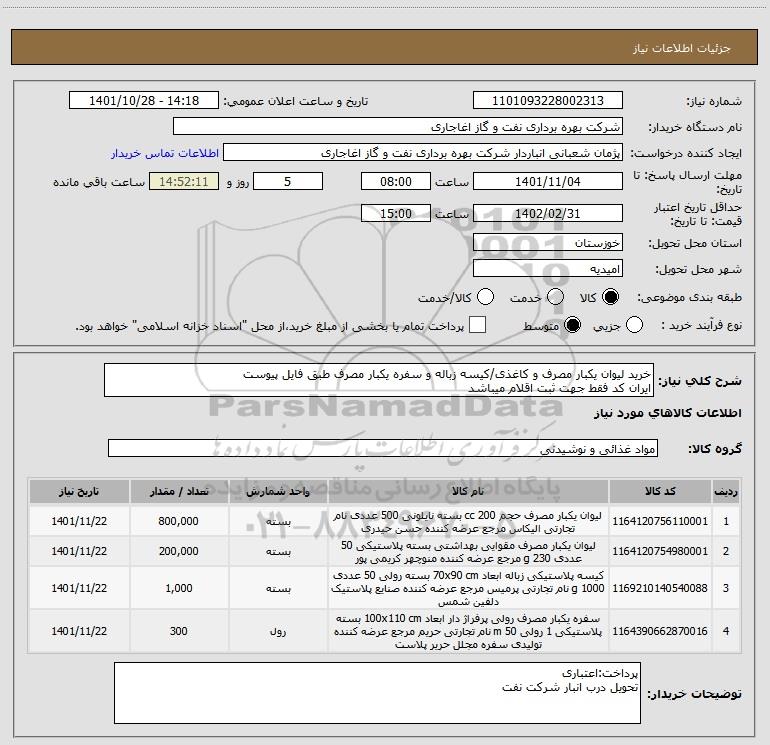The height and width of the screenshot is (745, 770).
Task: Click row 1 product name لیوان یکبار مصرف 200 cc
Action: [468, 522]
